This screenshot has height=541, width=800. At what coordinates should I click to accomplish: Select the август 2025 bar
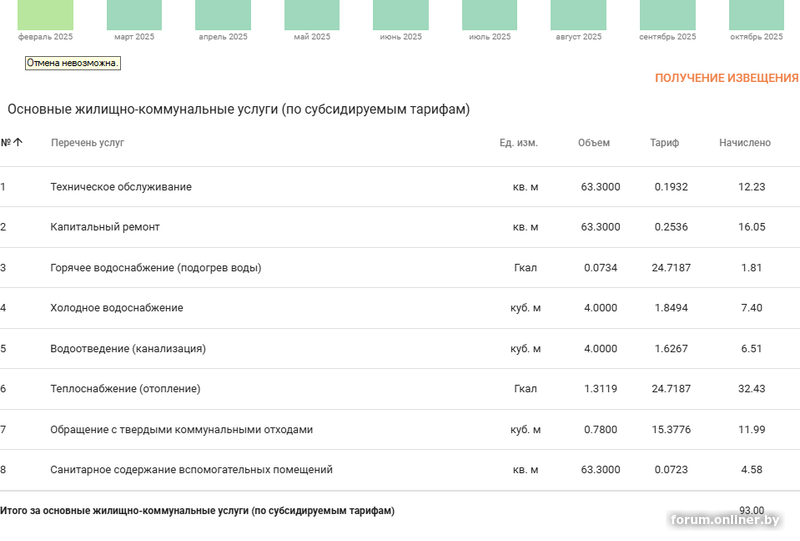coord(578,15)
